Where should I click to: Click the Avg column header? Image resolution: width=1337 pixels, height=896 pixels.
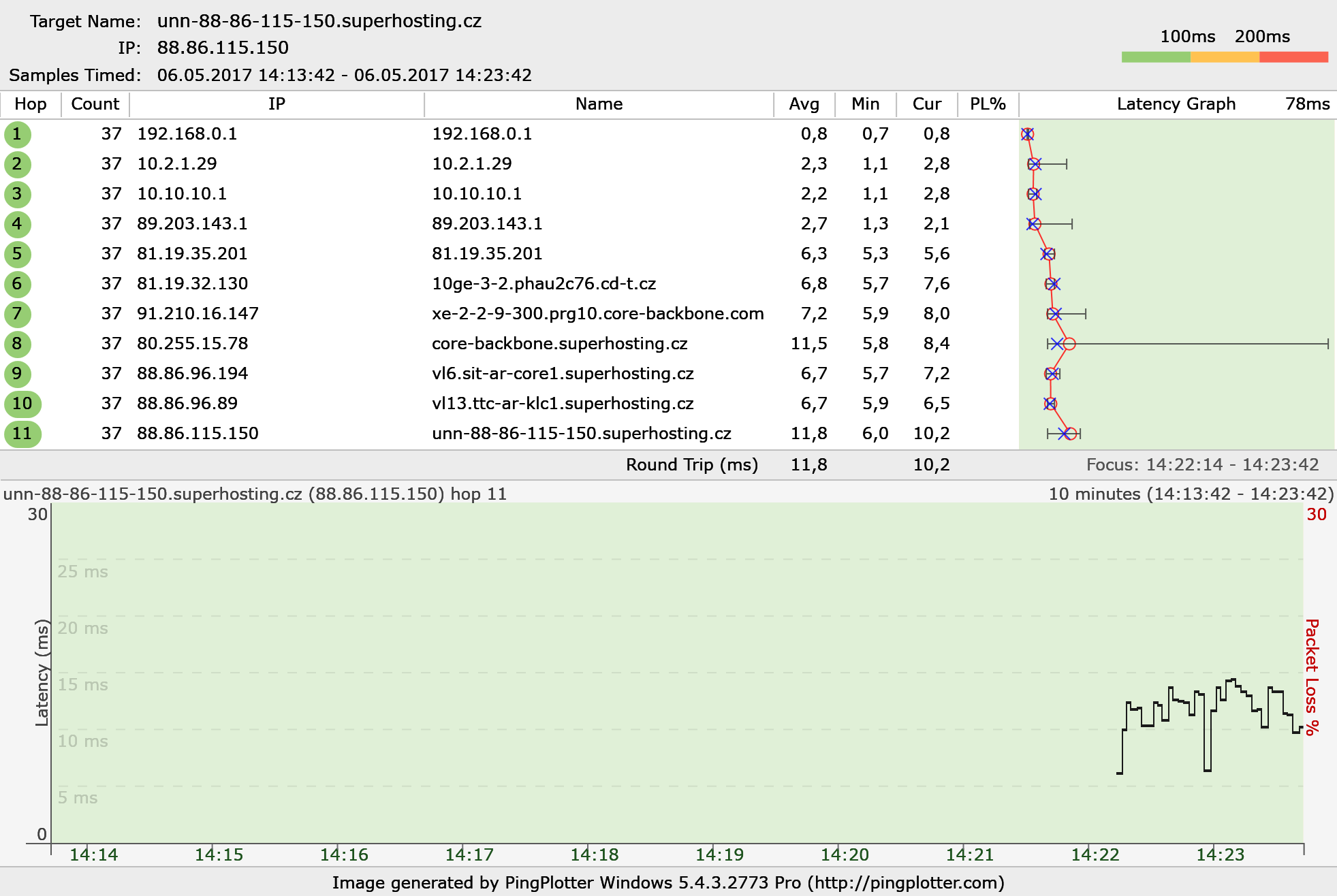pyautogui.click(x=804, y=104)
